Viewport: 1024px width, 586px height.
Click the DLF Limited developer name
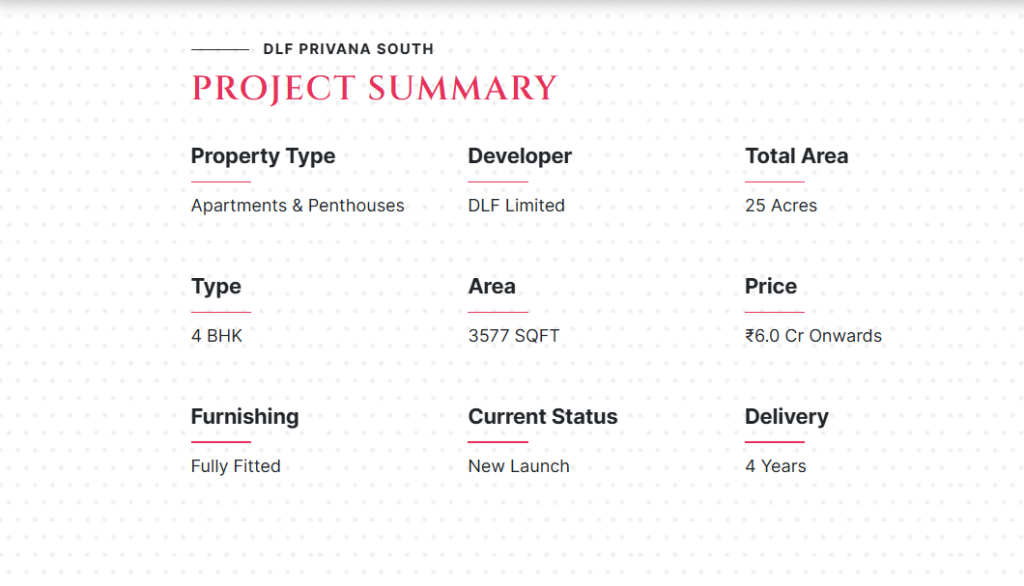click(x=516, y=206)
